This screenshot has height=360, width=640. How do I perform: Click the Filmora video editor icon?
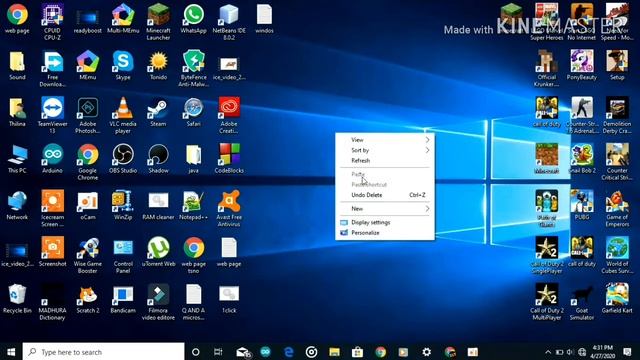click(158, 302)
